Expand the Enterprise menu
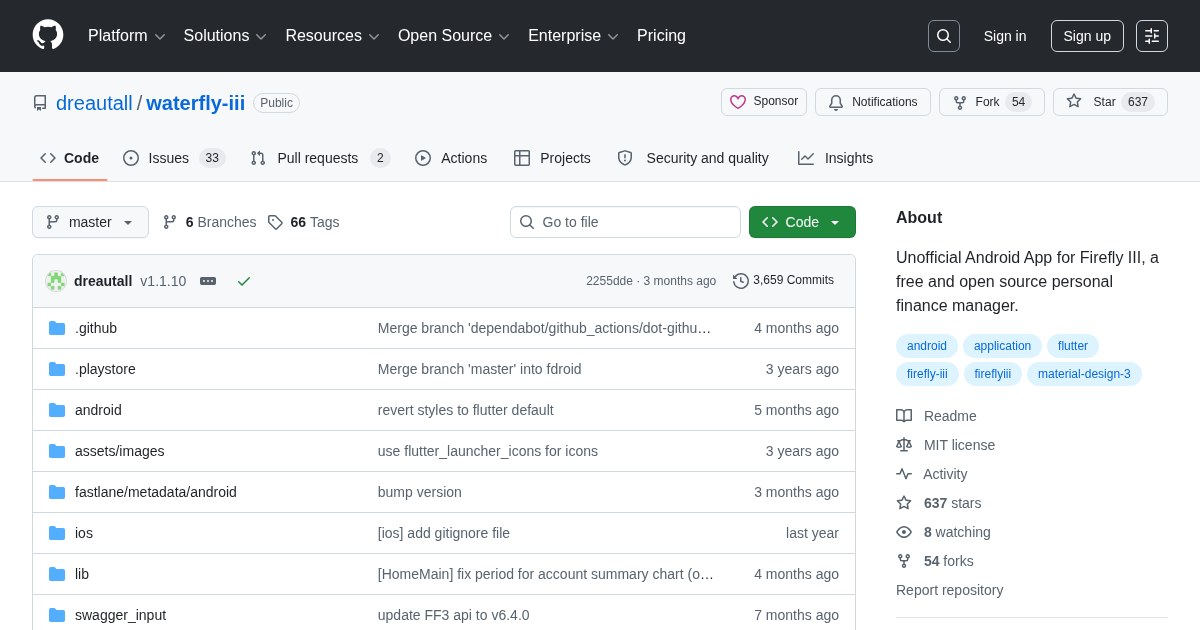The width and height of the screenshot is (1200, 630). click(574, 36)
